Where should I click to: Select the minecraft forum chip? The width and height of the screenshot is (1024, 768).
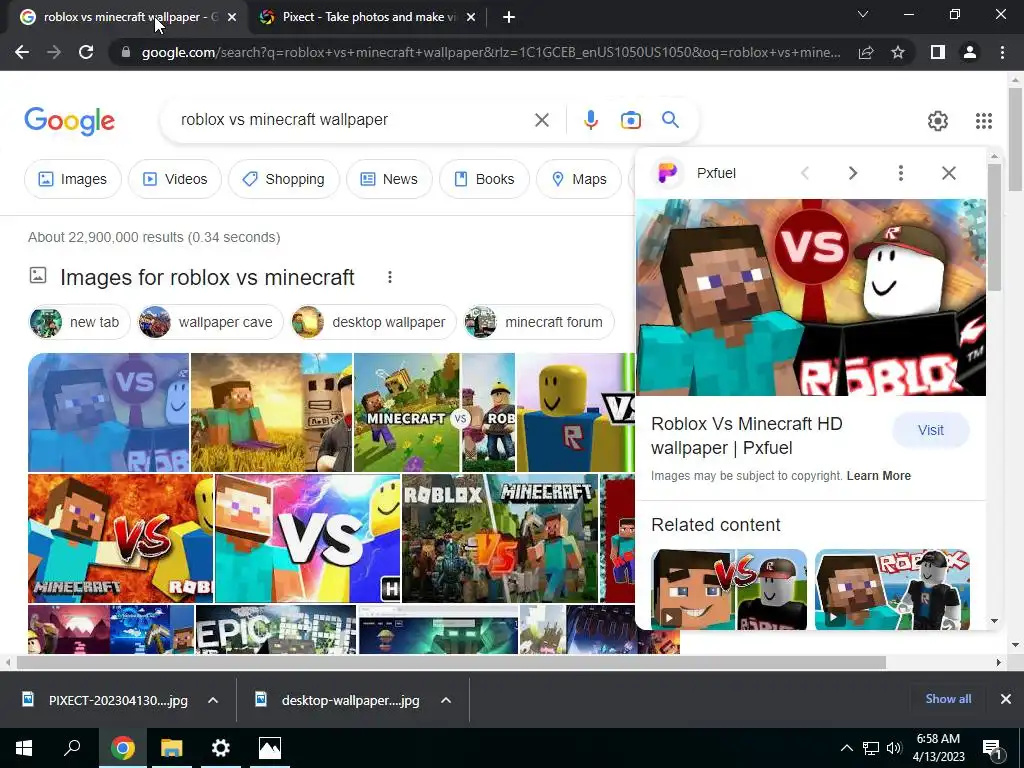[539, 322]
